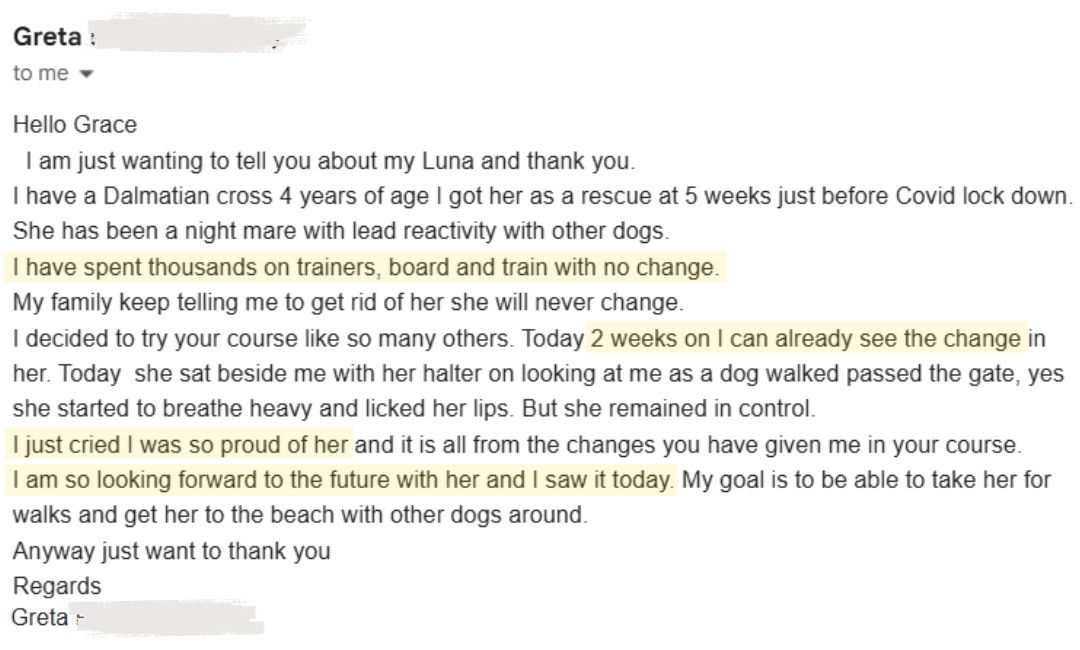The height and width of the screenshot is (650, 1080).
Task: Click highlighted "I just cried" phrase
Action: click(x=182, y=445)
